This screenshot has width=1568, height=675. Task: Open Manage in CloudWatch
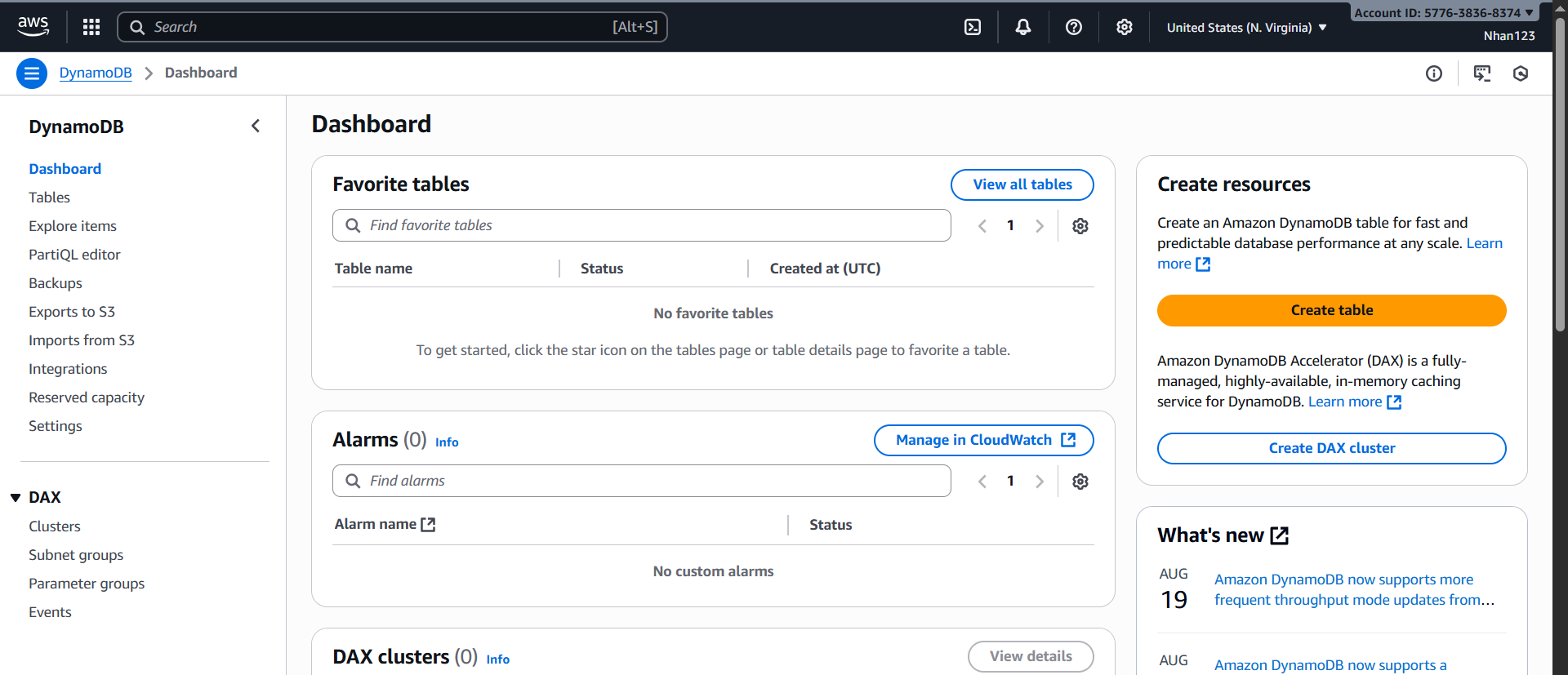point(983,440)
